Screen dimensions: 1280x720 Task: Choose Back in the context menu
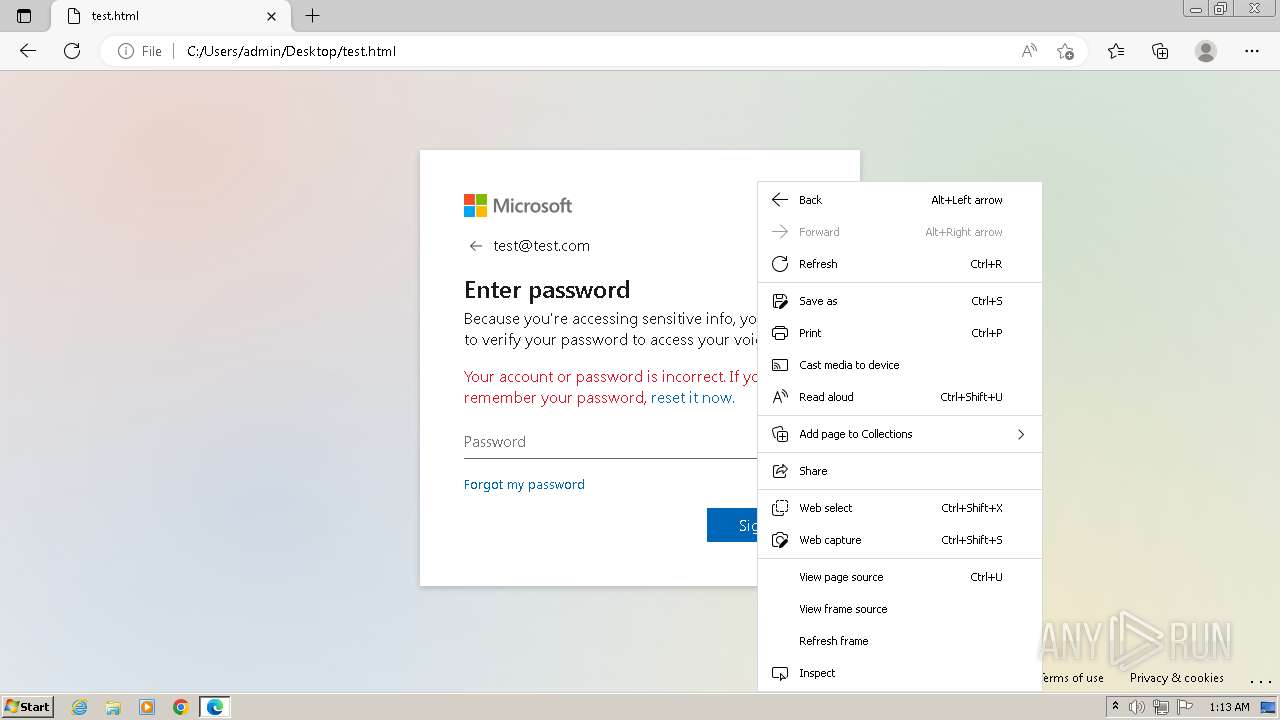click(900, 200)
